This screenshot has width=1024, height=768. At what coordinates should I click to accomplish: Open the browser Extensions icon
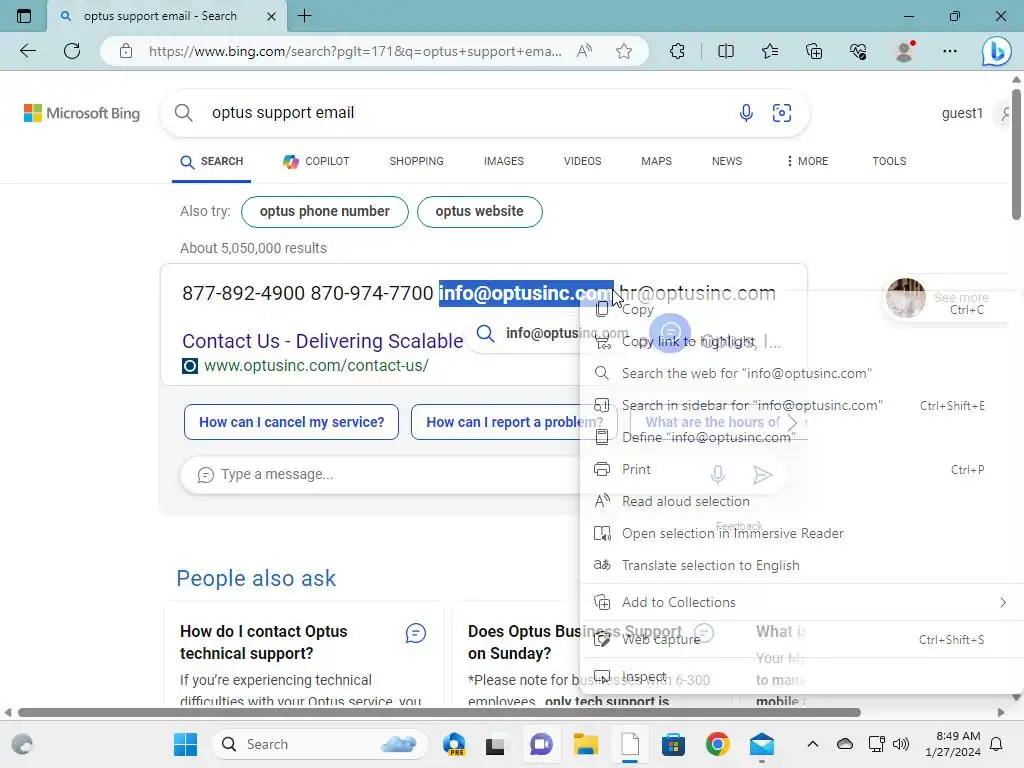click(677, 51)
